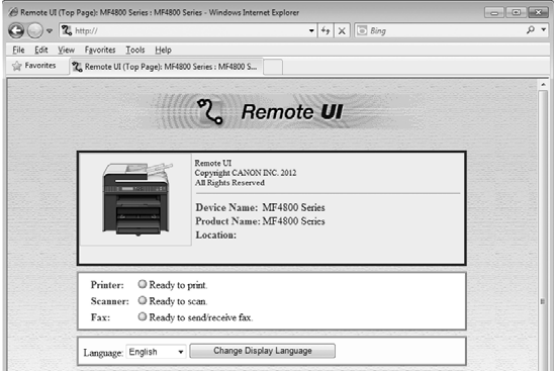Minimize the Internet Explorer window
This screenshot has width=560, height=378.
pyautogui.click(x=494, y=13)
